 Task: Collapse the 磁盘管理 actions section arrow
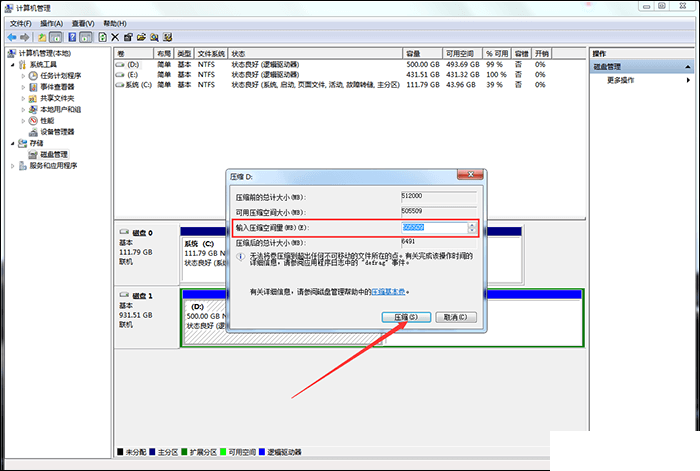(688, 67)
